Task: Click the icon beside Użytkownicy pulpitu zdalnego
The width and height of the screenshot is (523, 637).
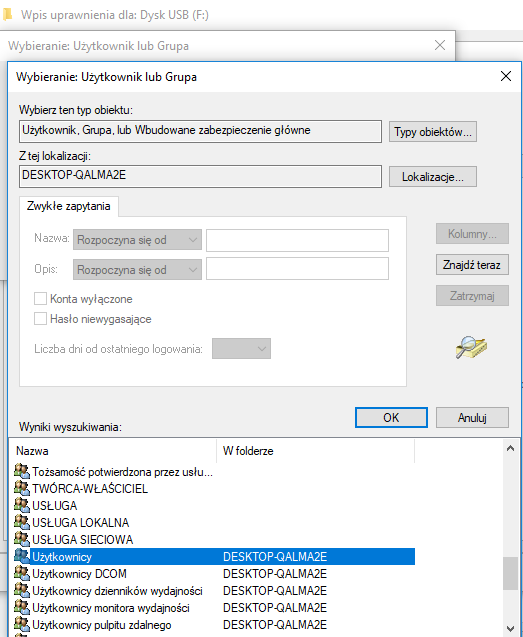Action: click(x=22, y=624)
